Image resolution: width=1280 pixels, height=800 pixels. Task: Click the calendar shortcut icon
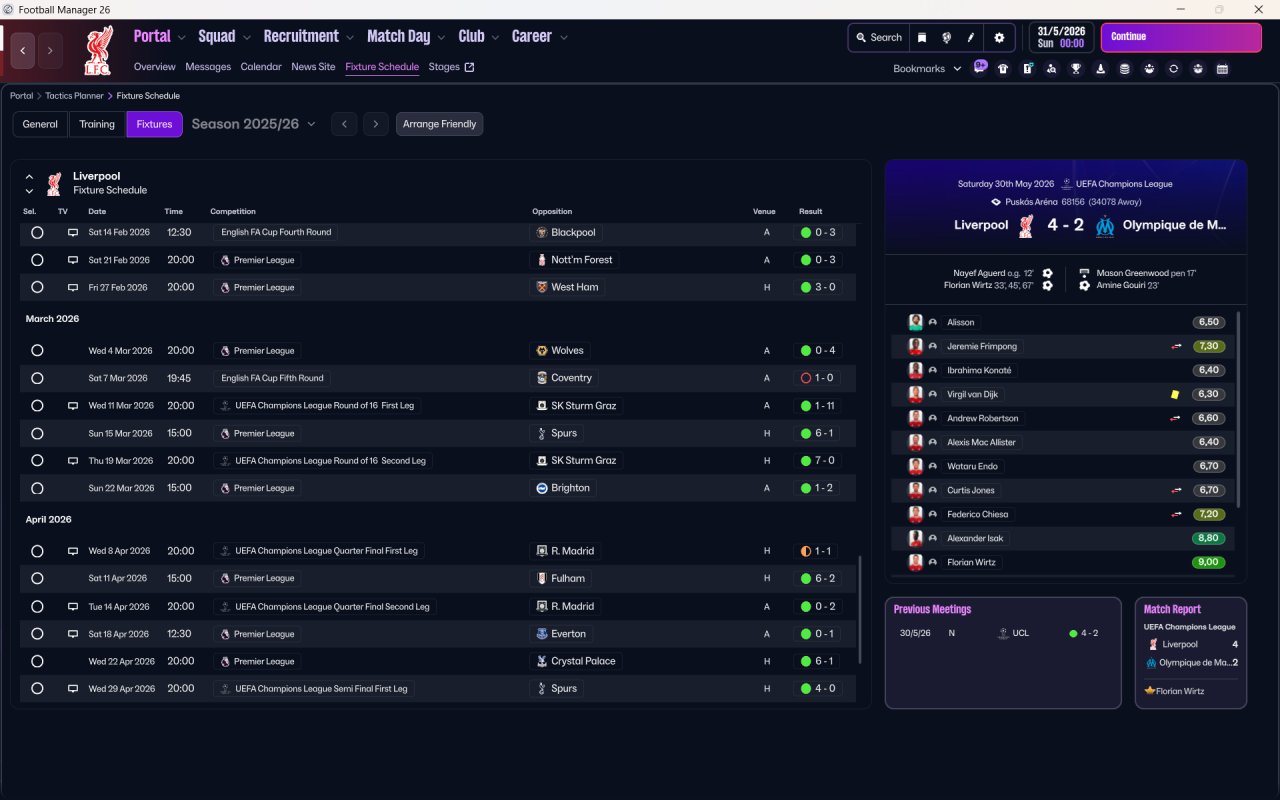tap(1222, 69)
